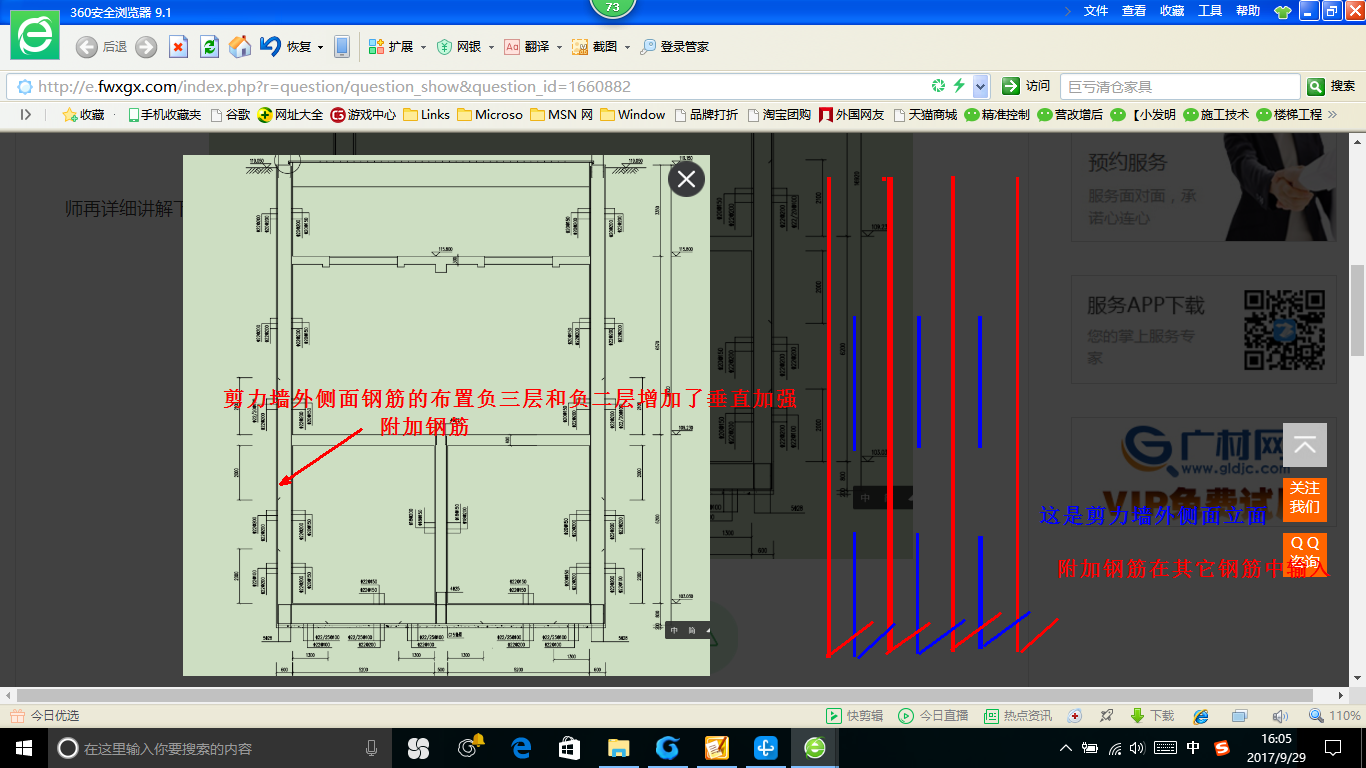Open the 收藏 star favorites button
The width and height of the screenshot is (1366, 768).
tap(83, 115)
